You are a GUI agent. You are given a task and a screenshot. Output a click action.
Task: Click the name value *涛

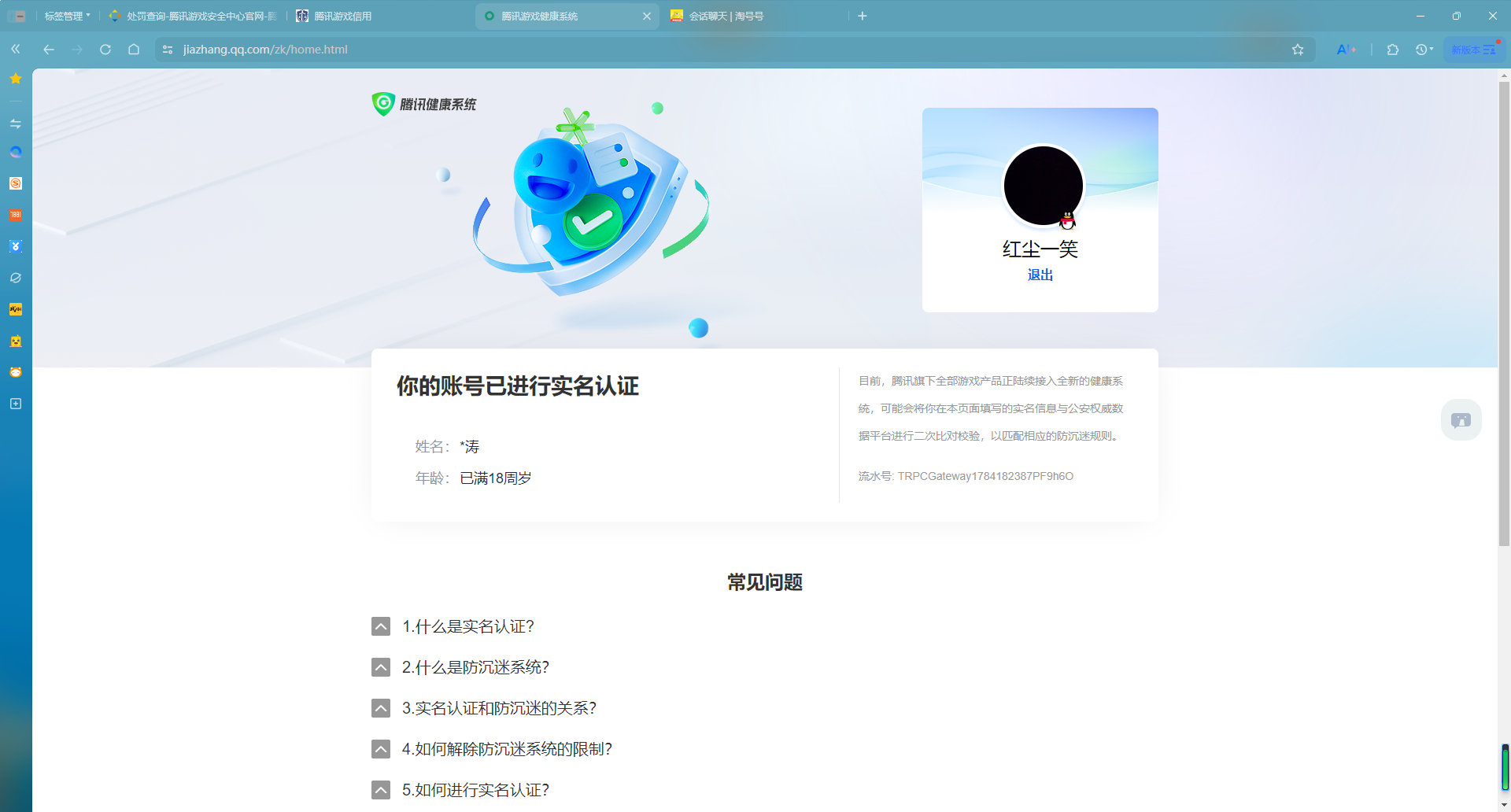pos(470,447)
